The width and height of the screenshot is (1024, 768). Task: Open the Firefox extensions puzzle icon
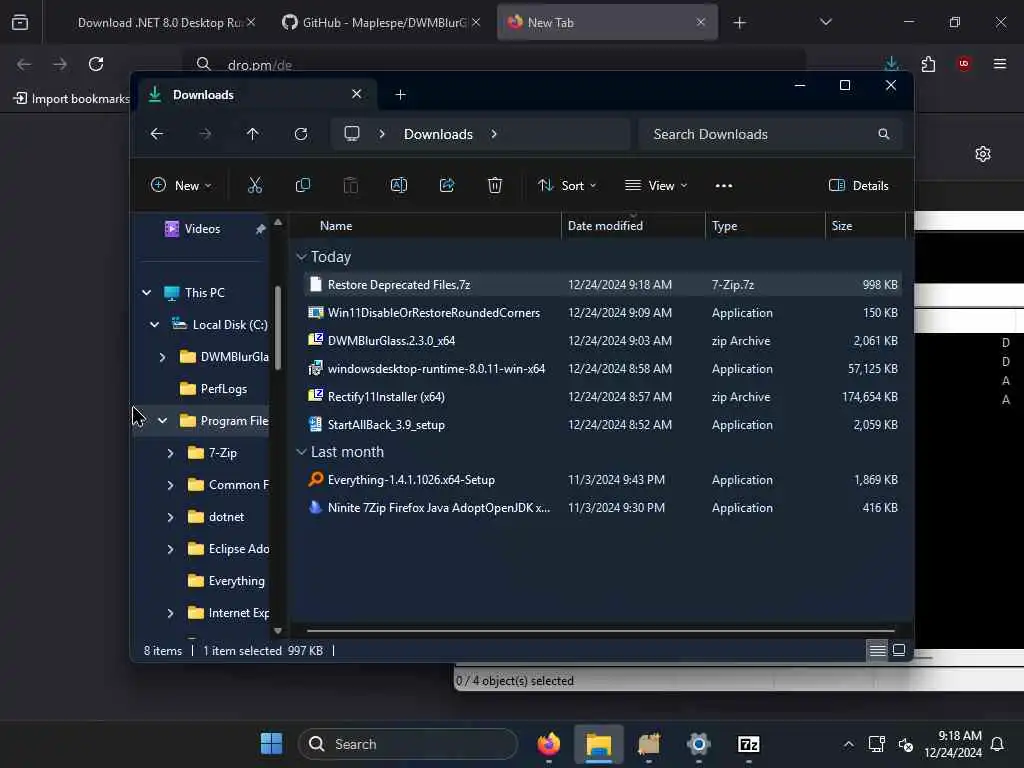pyautogui.click(x=928, y=64)
